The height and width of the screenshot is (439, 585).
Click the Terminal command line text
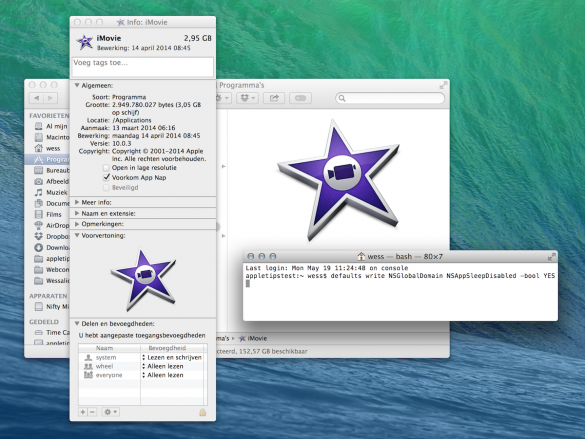click(x=400, y=276)
